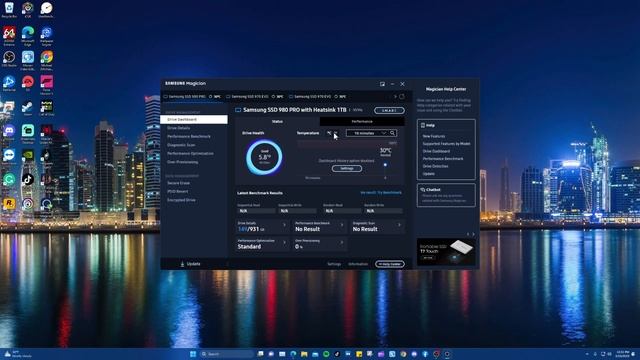Go to previous ad banner arrow
Viewport: 640px width, 360px height.
point(468,234)
